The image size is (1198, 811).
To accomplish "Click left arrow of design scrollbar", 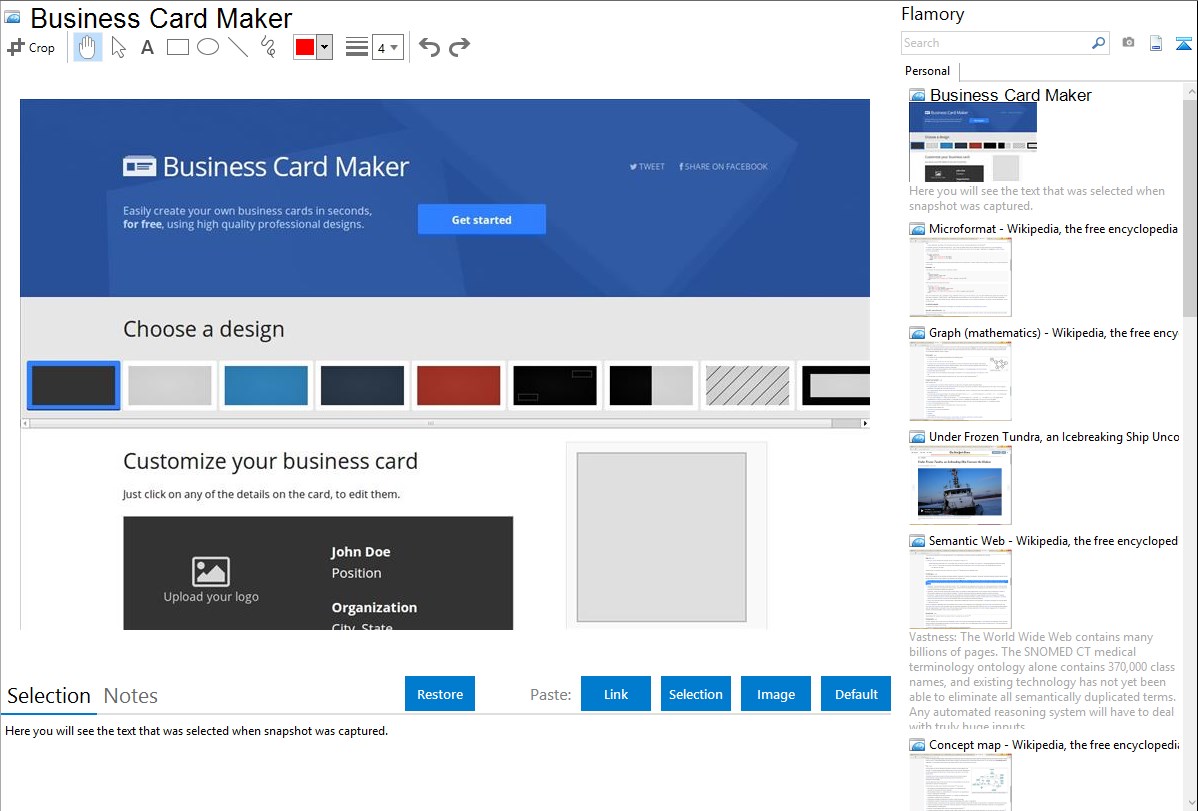I will point(25,423).
